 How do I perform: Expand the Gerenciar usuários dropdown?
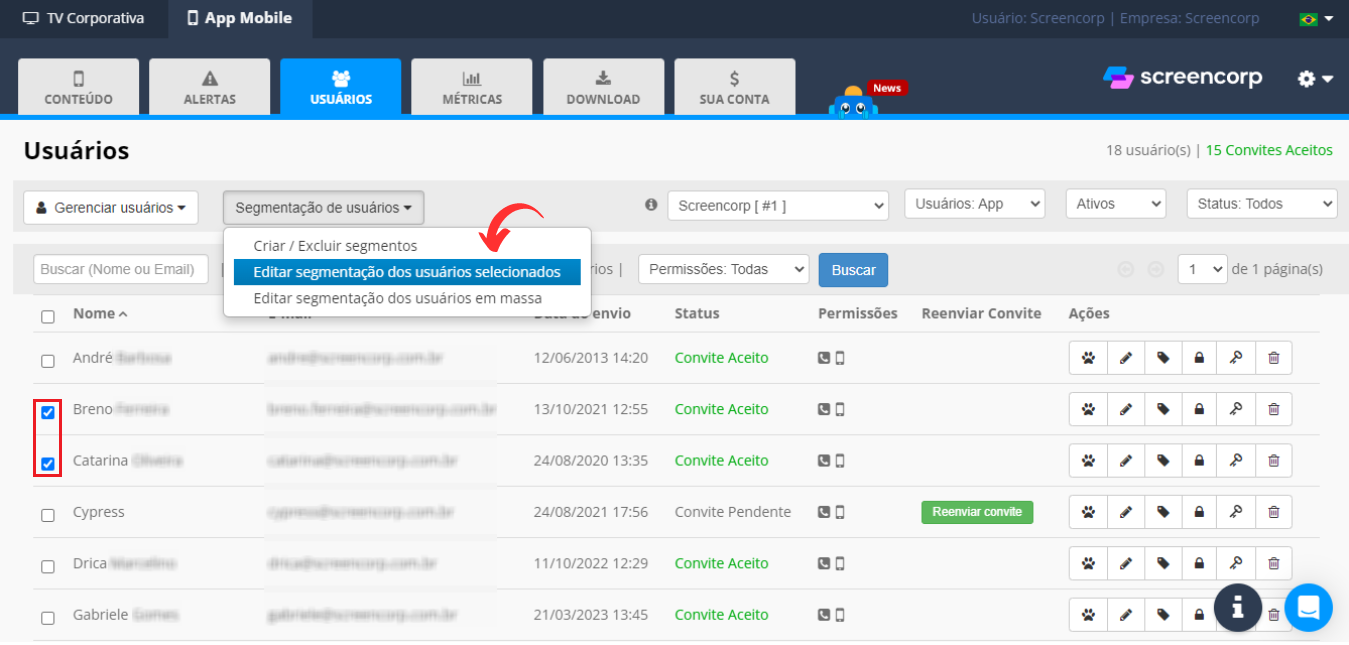111,208
